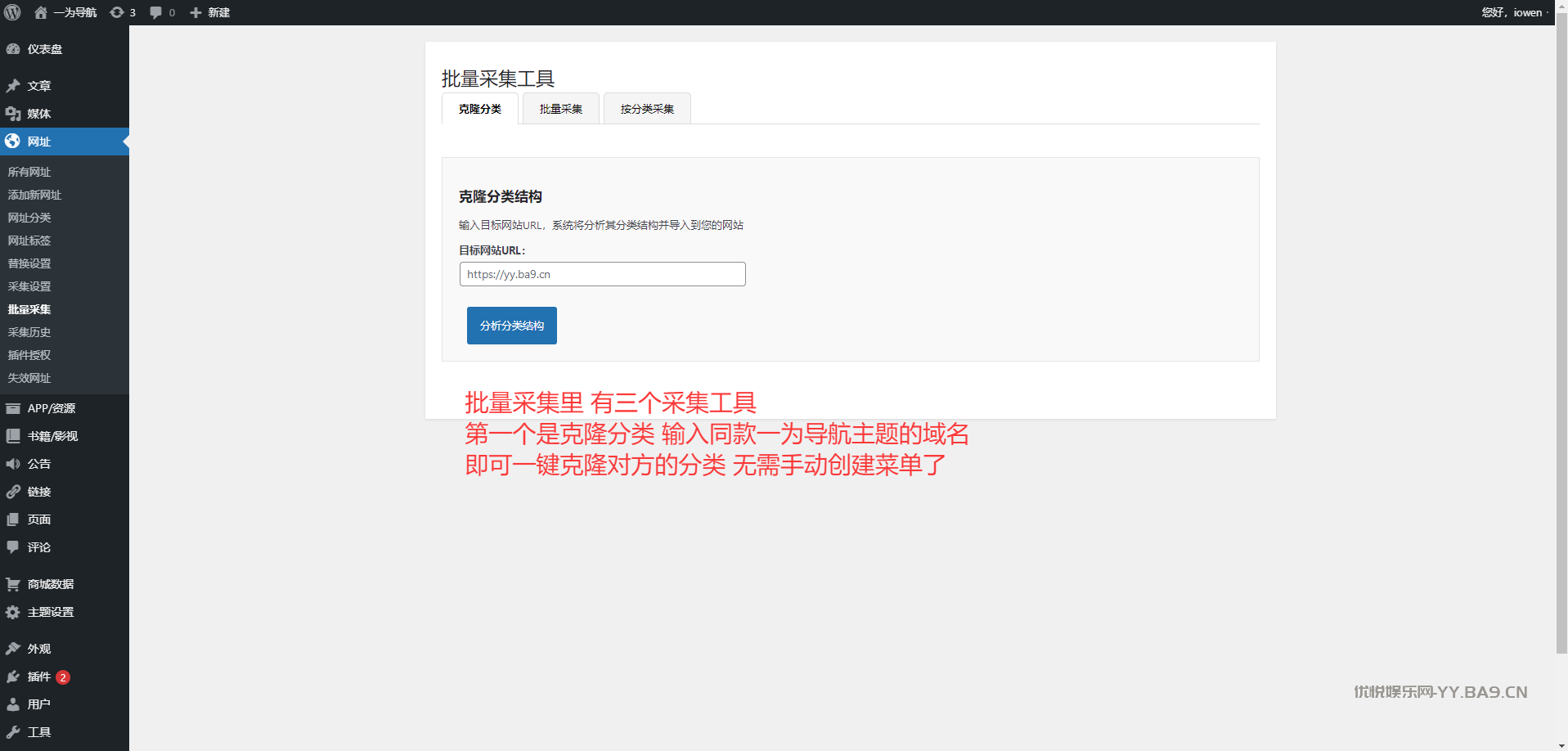Focus the 目标网站URL input field
This screenshot has width=1568, height=751.
pyautogui.click(x=602, y=274)
